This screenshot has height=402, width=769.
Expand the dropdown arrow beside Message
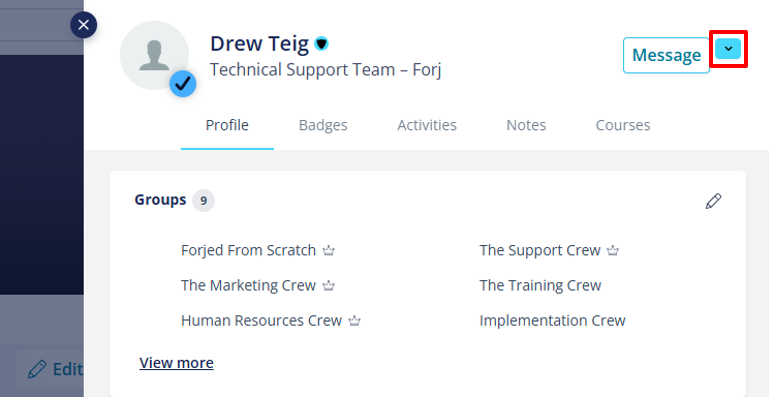(x=728, y=48)
